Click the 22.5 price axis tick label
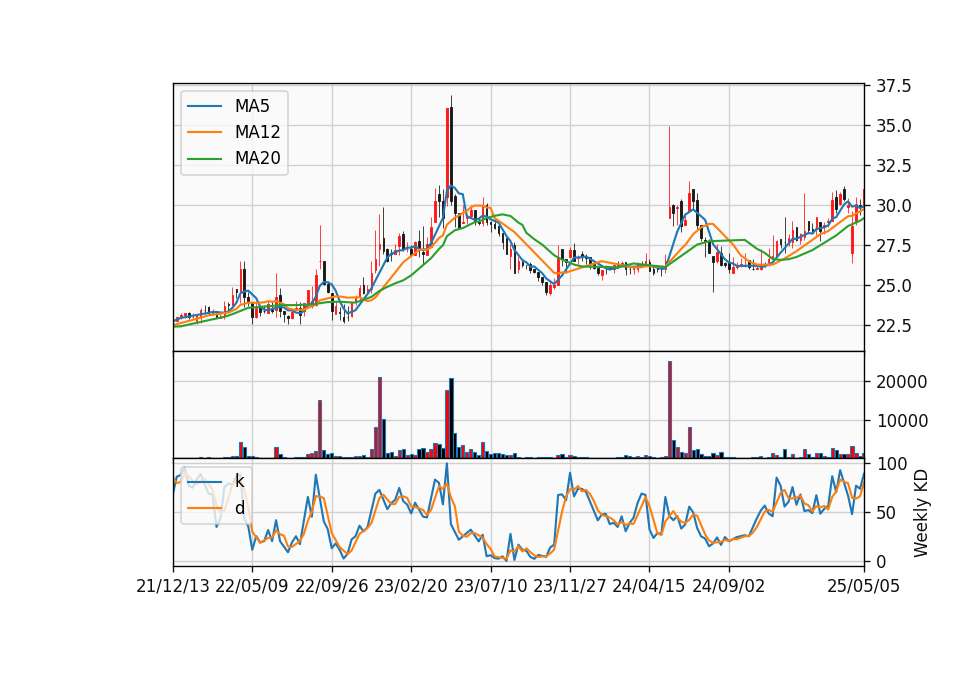 click(893, 326)
